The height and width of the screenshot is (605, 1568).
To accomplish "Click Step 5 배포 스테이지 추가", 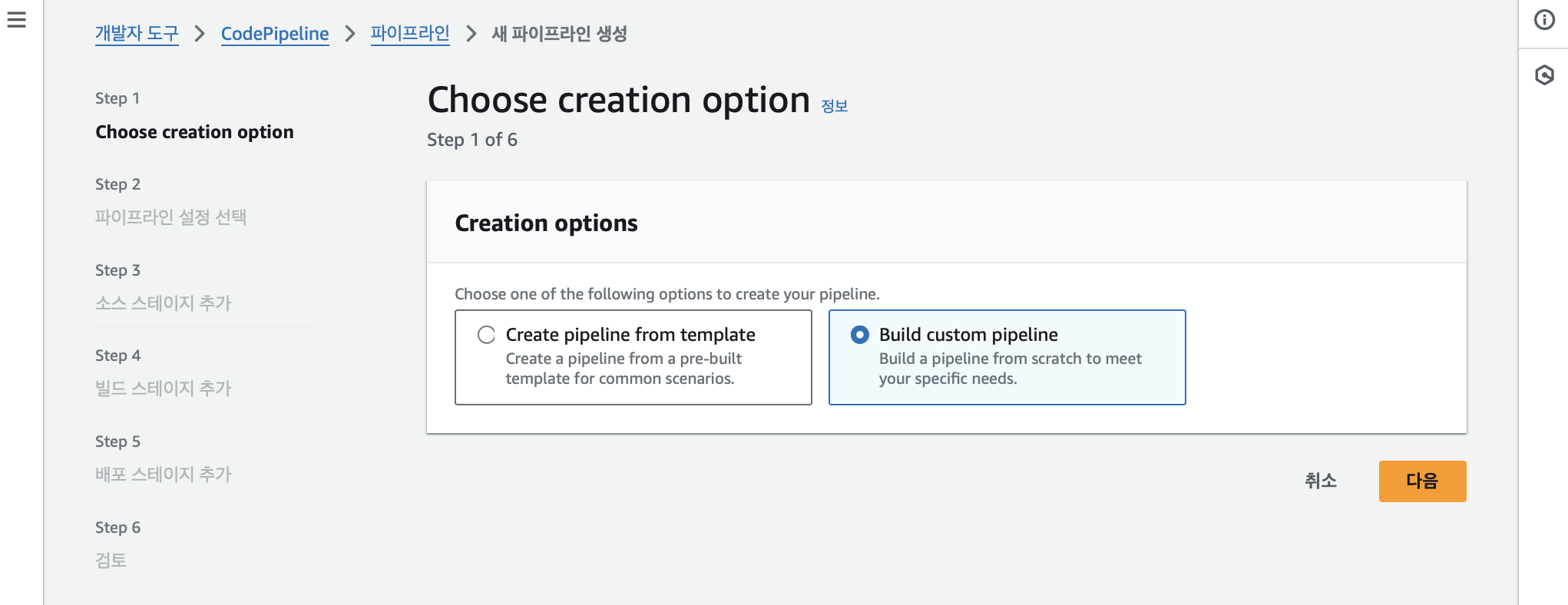I will click(x=163, y=474).
